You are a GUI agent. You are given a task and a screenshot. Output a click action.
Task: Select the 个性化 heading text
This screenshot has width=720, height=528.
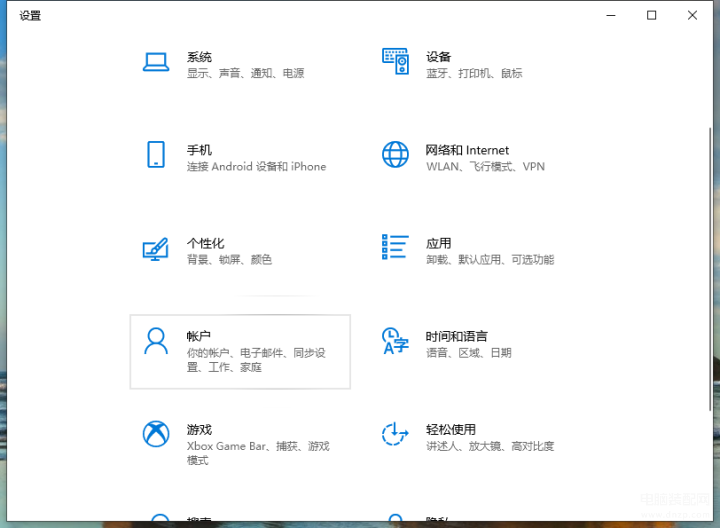click(x=205, y=243)
